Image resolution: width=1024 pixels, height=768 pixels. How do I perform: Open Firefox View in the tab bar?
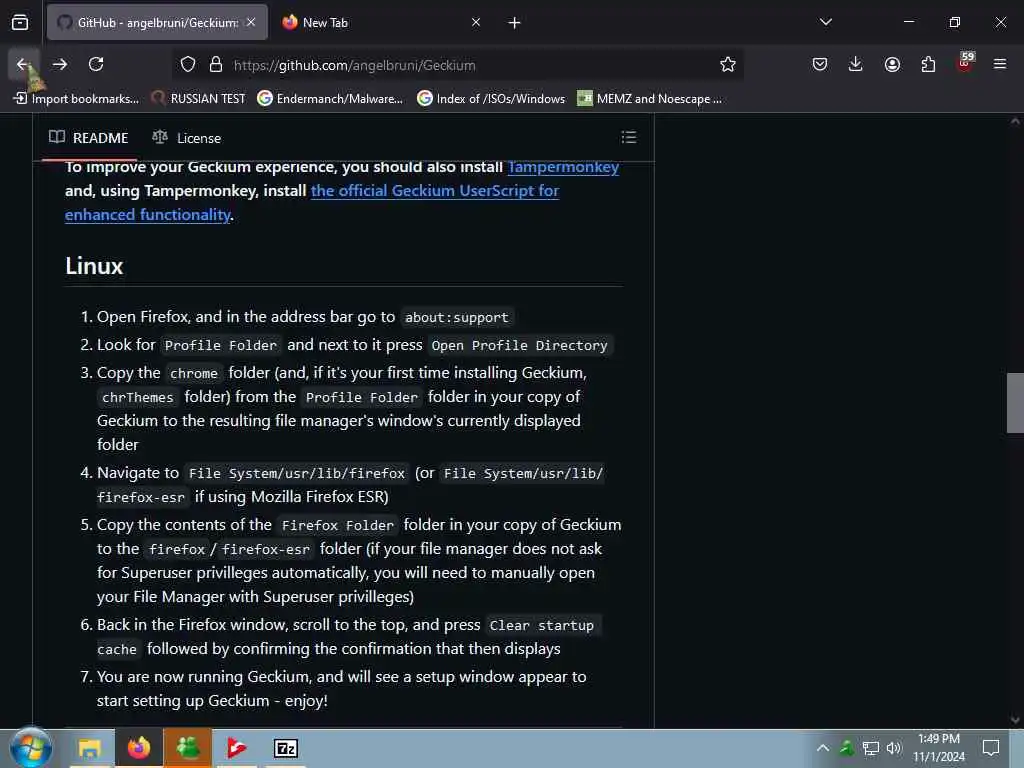click(20, 22)
